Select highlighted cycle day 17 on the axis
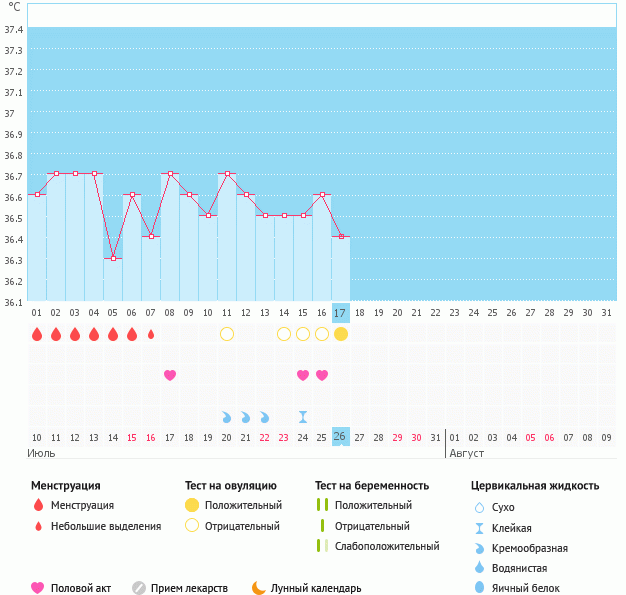The image size is (626, 595). coord(341,312)
